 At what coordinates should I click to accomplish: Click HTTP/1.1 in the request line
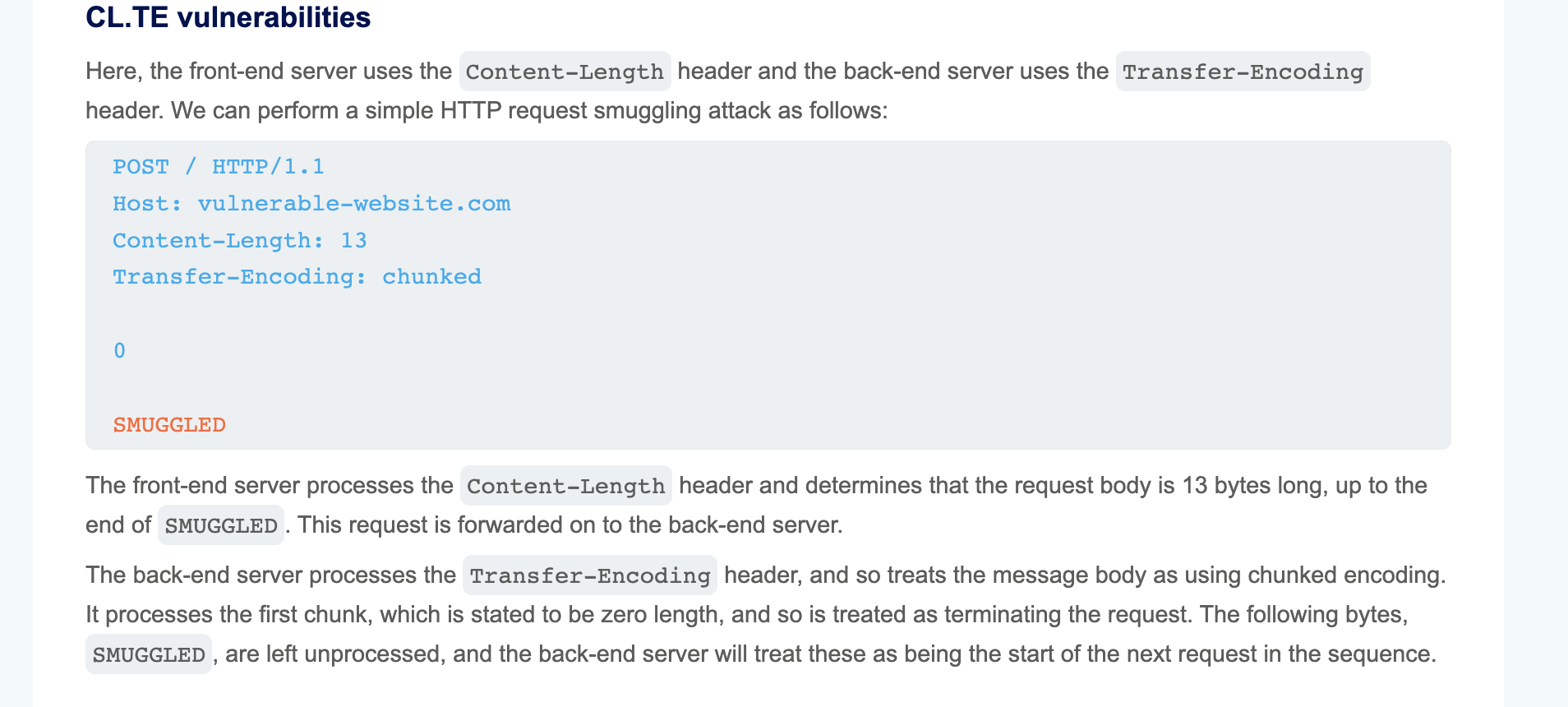coord(268,167)
